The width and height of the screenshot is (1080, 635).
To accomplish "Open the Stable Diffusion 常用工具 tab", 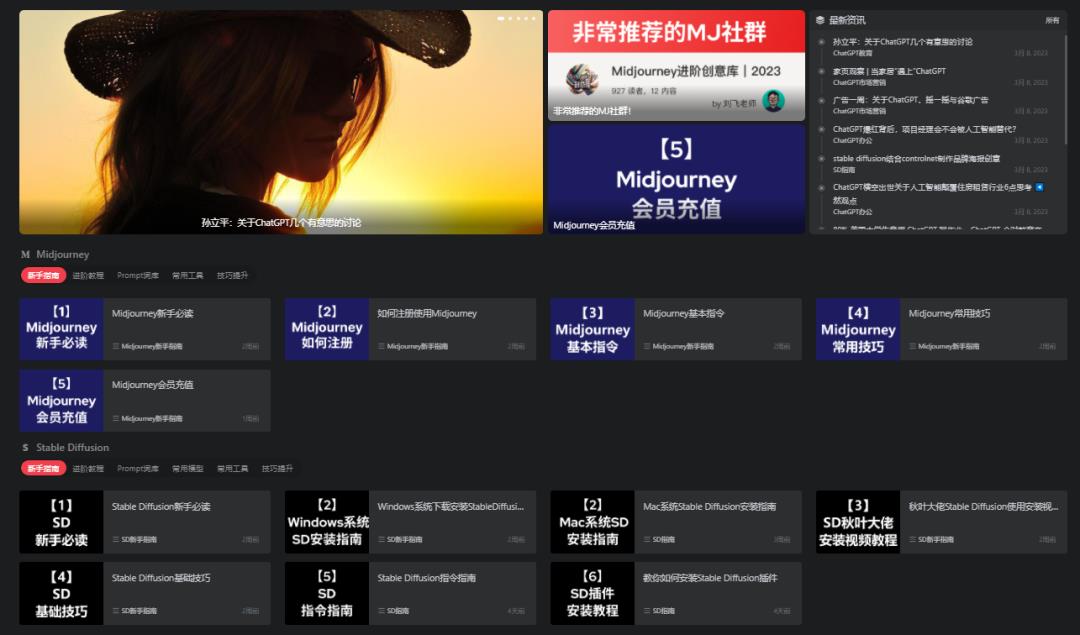I will (x=232, y=468).
